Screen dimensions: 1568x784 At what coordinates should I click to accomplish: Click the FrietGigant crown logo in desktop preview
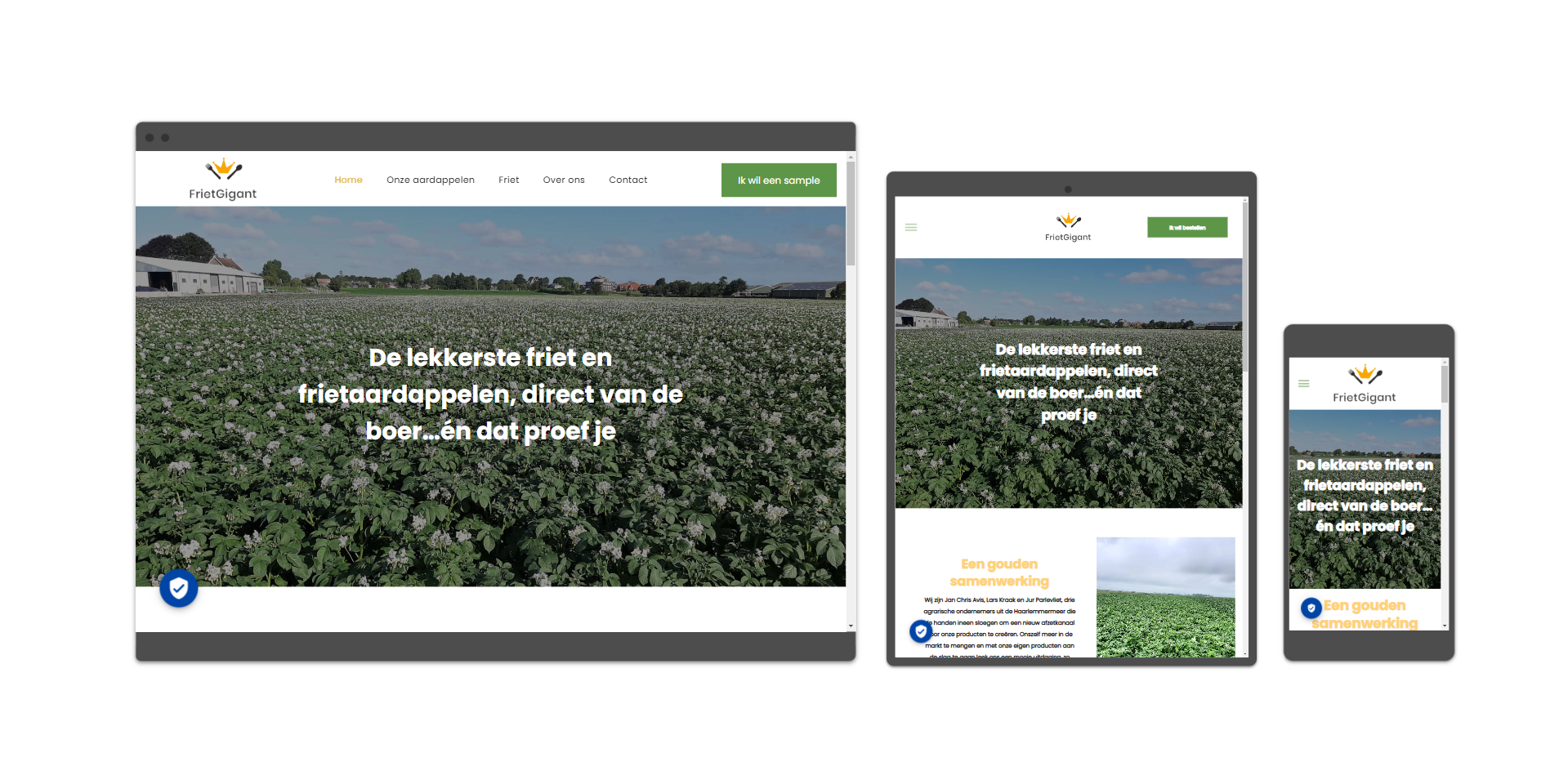click(223, 170)
